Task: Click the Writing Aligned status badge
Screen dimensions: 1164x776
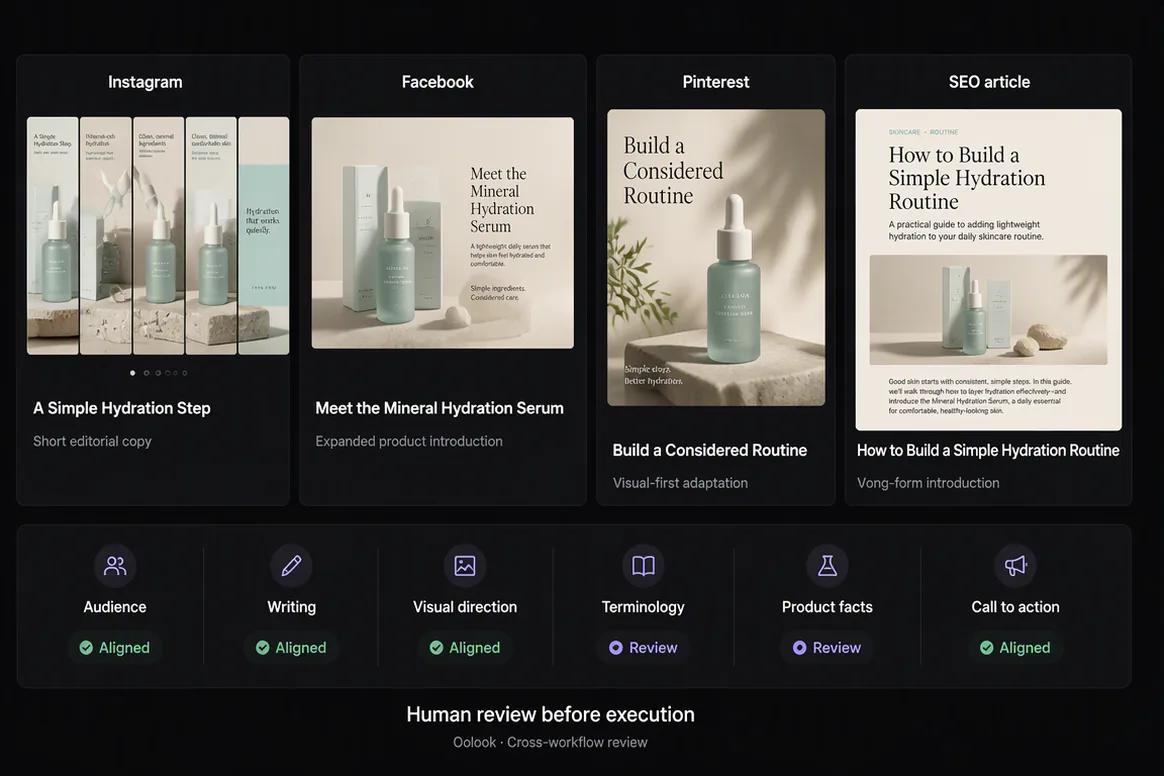Action: [291, 648]
